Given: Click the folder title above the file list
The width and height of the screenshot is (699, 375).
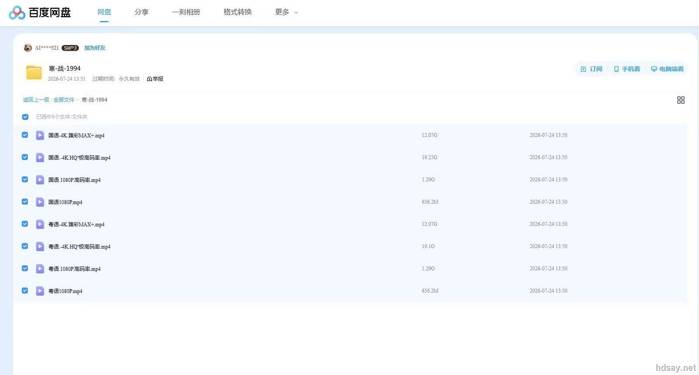Looking at the screenshot, I should [x=65, y=68].
